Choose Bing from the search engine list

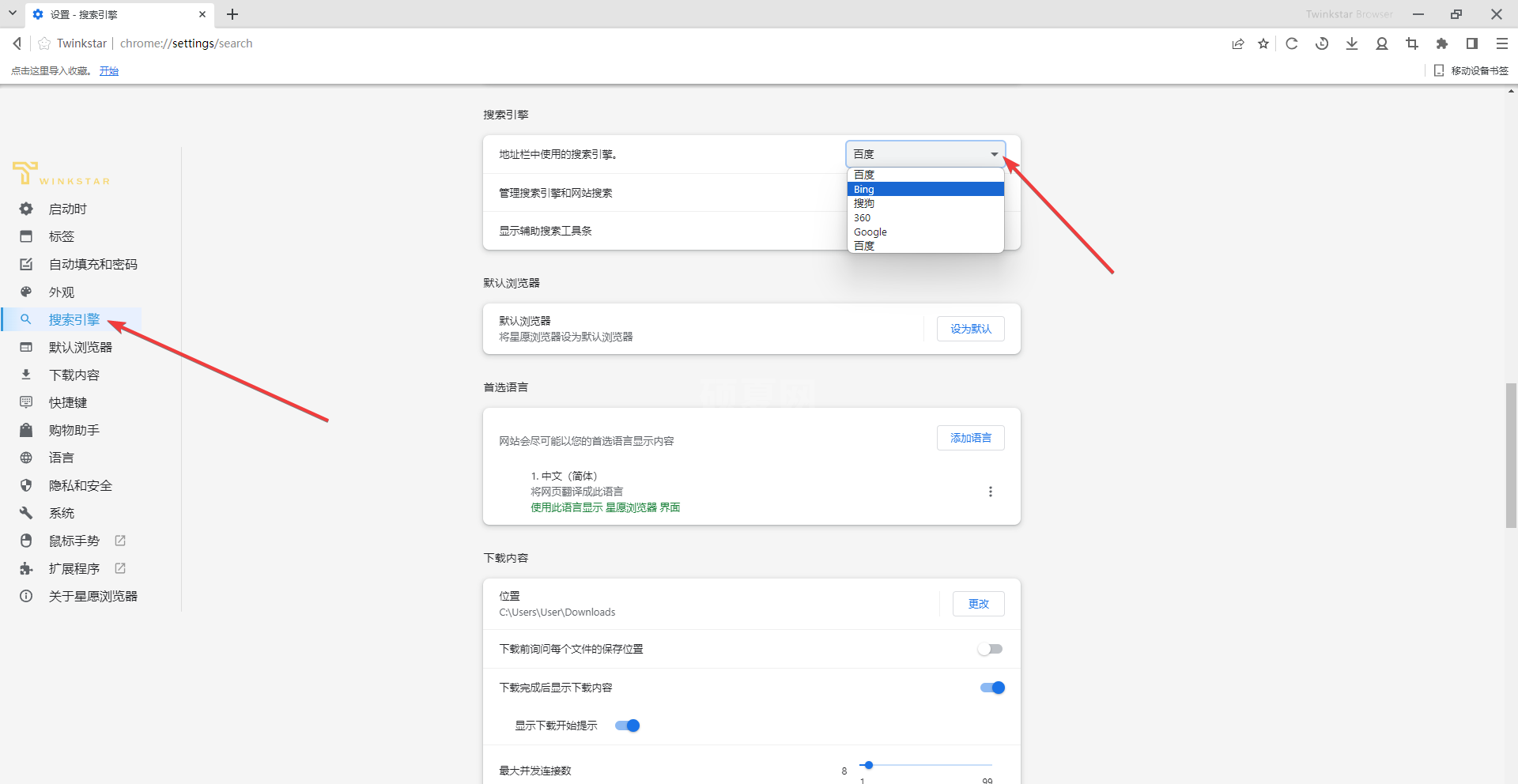(925, 189)
